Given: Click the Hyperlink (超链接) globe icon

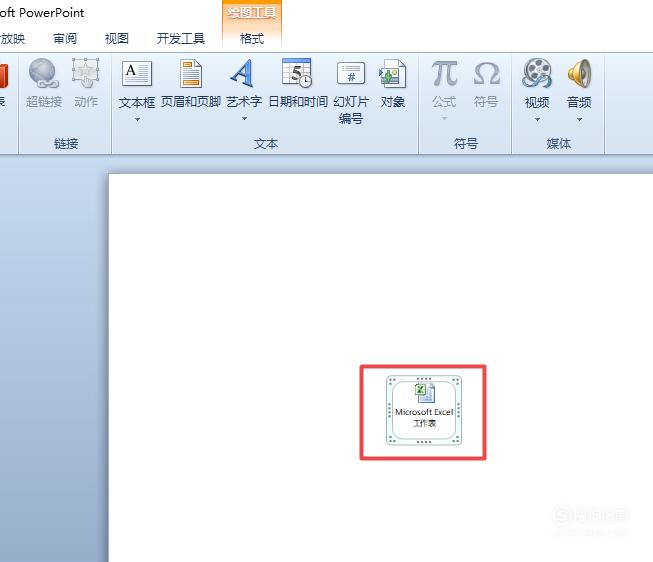Looking at the screenshot, I should [x=43, y=73].
